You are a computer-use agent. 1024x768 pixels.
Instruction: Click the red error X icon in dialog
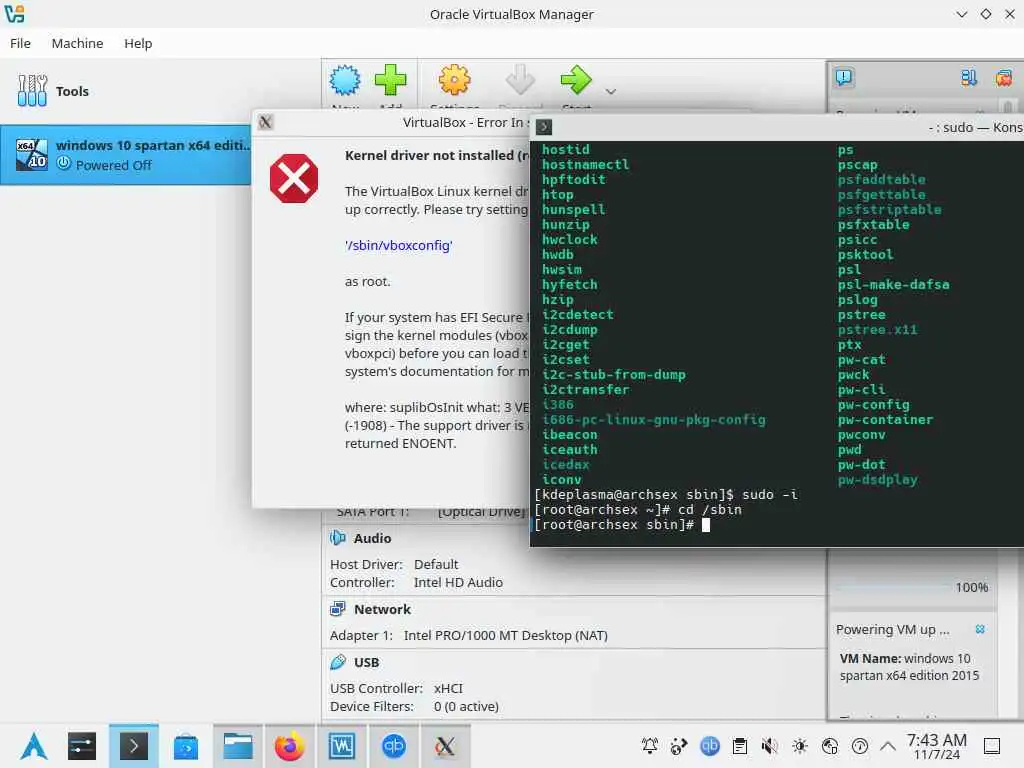pos(294,178)
